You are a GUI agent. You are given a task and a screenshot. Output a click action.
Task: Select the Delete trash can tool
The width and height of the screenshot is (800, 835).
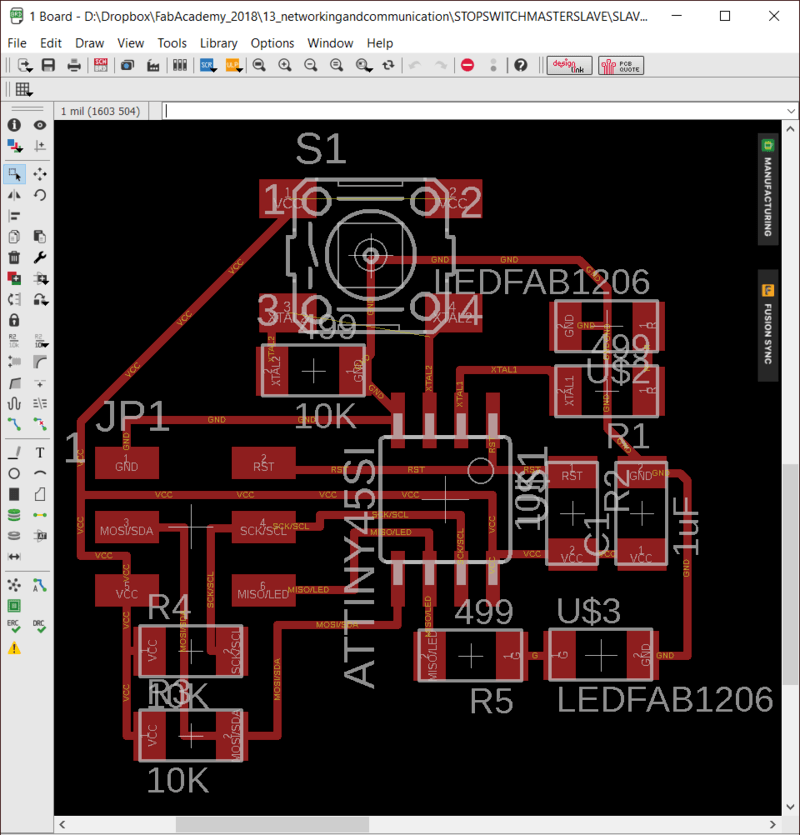(14, 258)
